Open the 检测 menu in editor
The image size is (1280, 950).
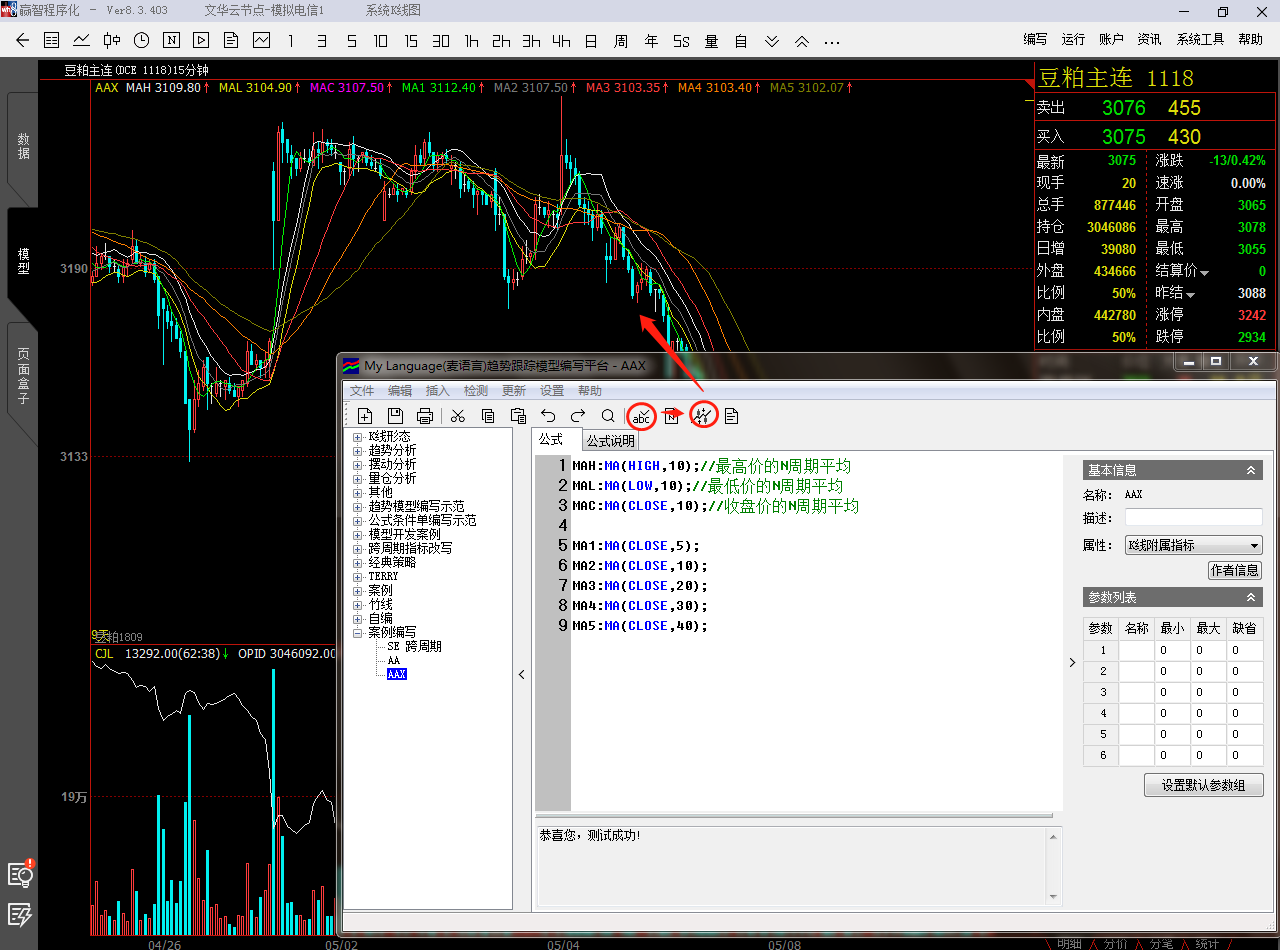point(476,391)
